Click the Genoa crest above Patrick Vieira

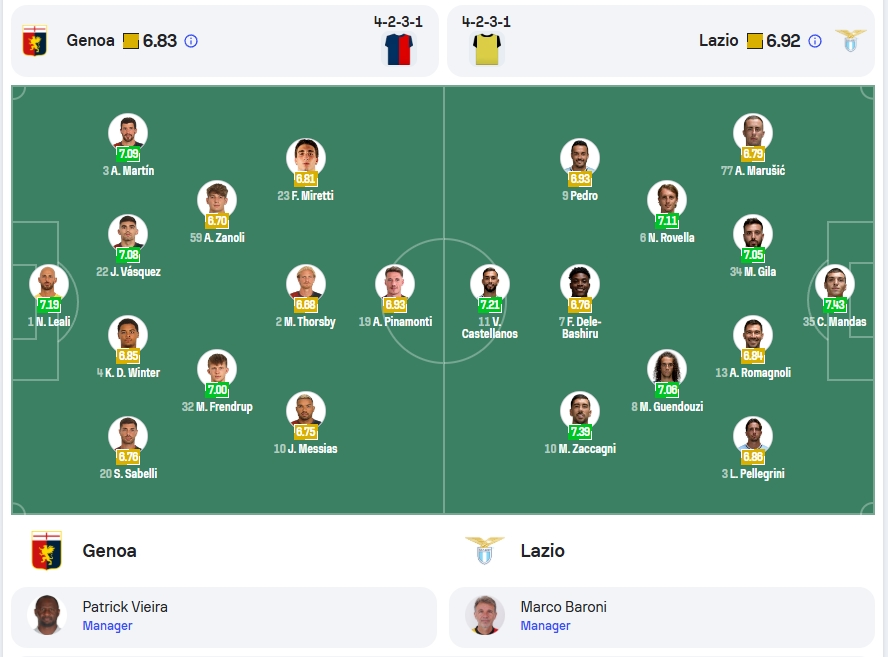46,551
